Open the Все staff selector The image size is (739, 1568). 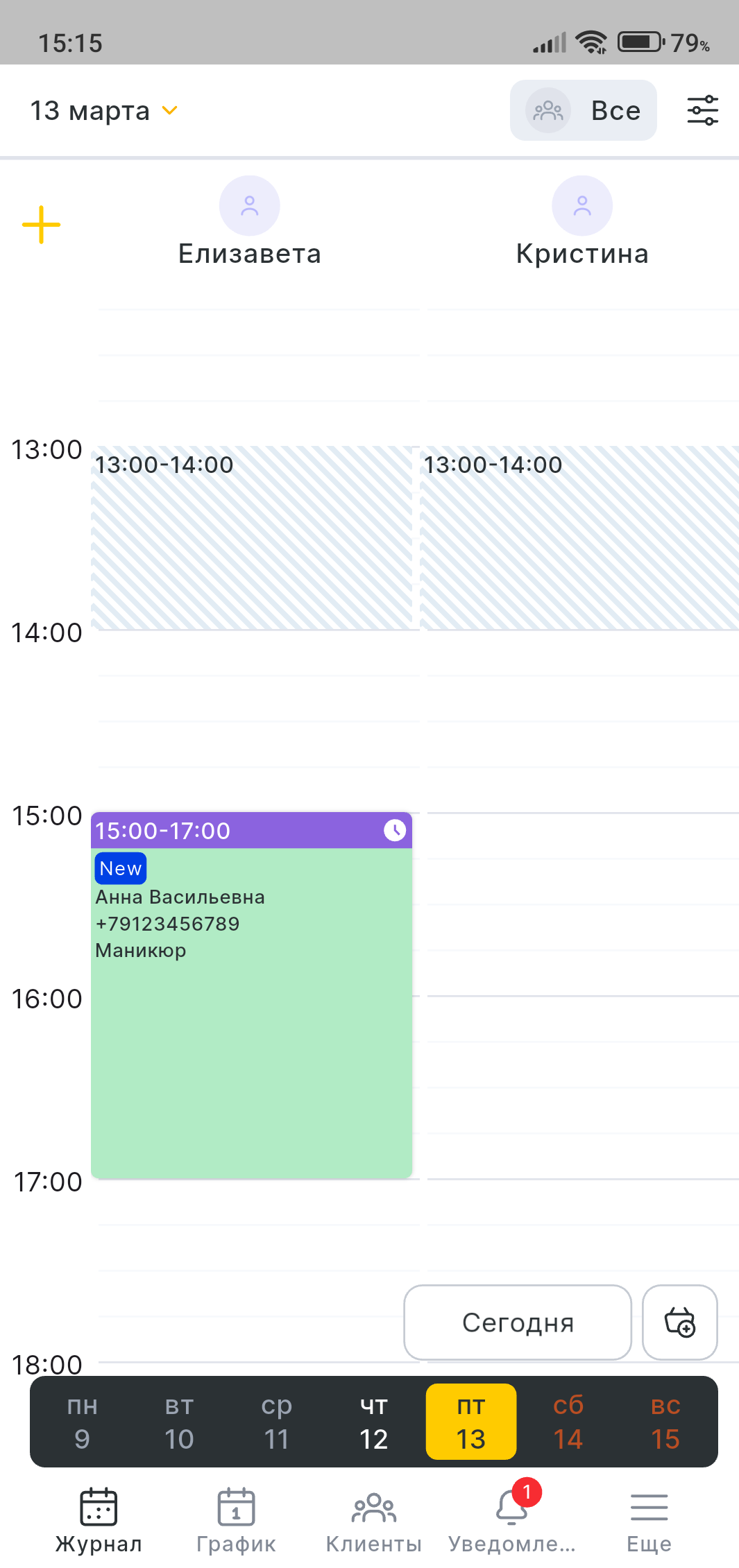[x=583, y=111]
